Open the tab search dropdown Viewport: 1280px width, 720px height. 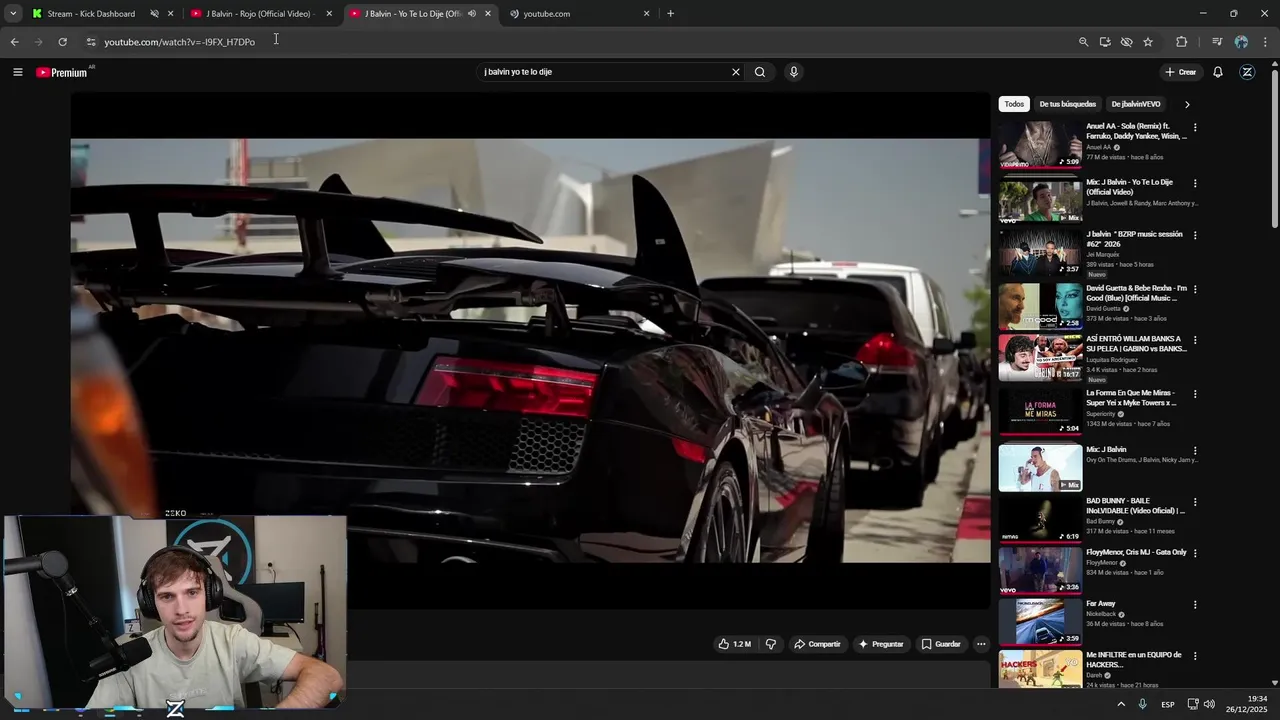[x=13, y=14]
